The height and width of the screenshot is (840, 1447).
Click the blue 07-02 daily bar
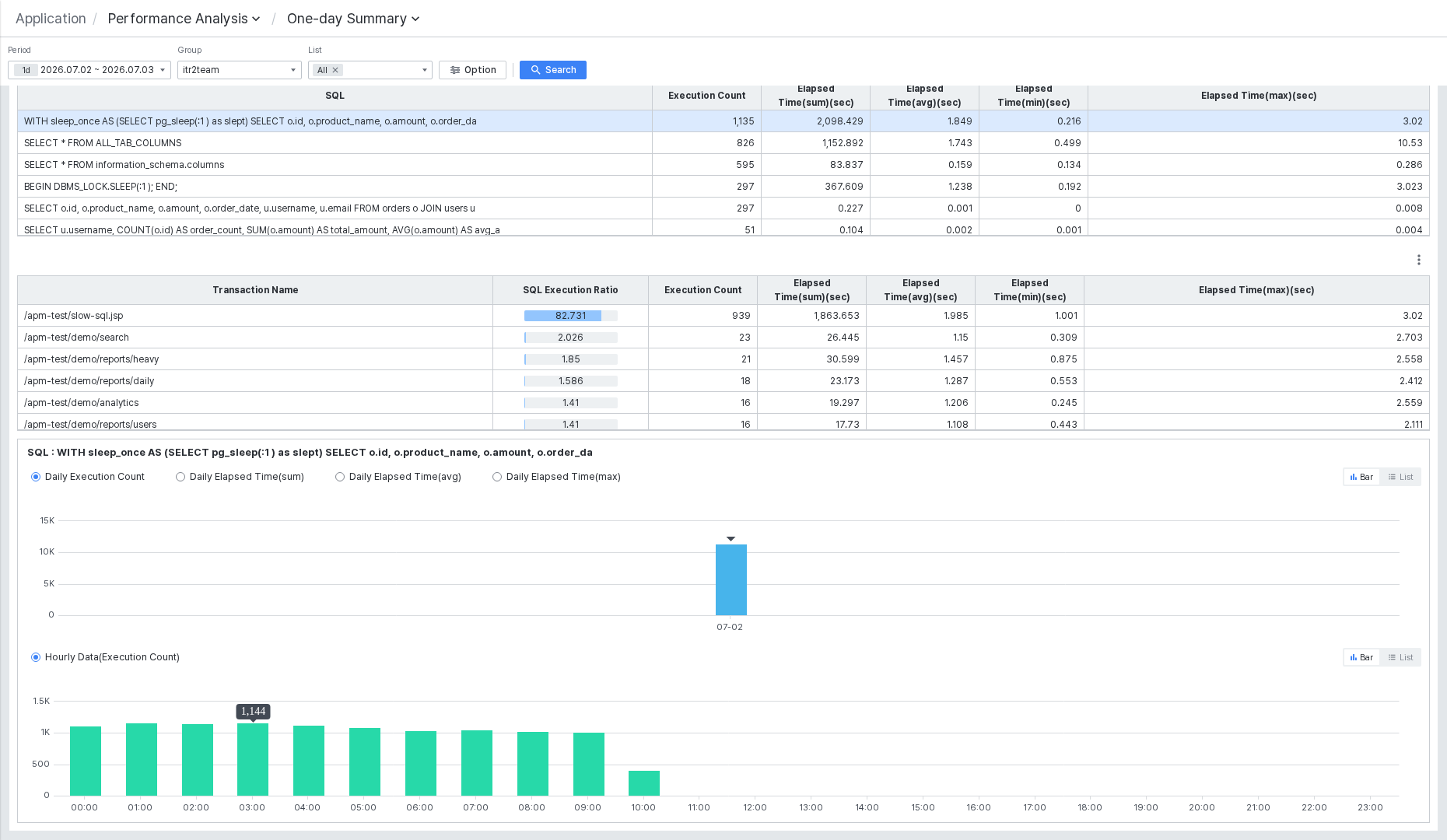click(x=731, y=579)
